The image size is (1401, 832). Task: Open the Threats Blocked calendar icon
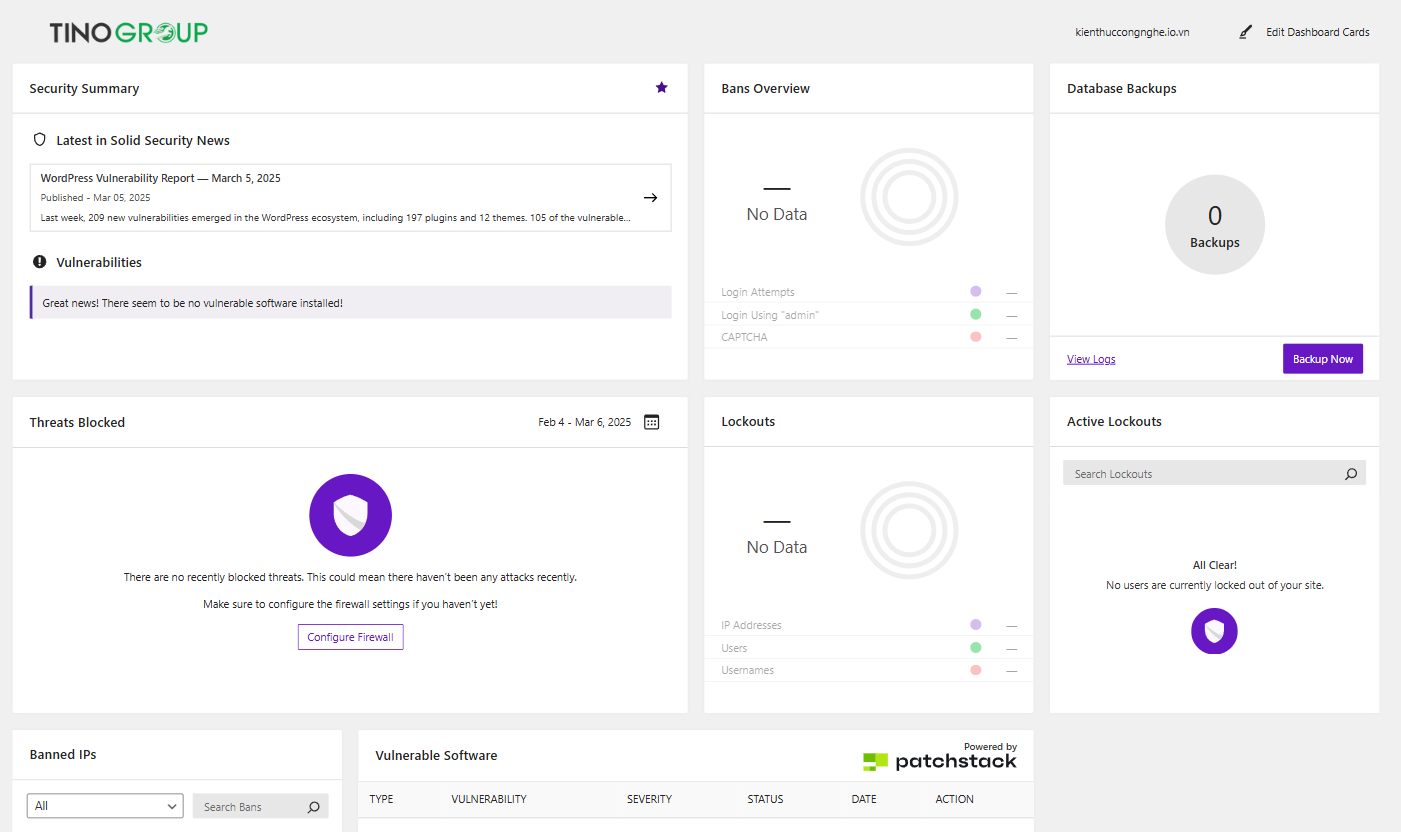(x=652, y=422)
